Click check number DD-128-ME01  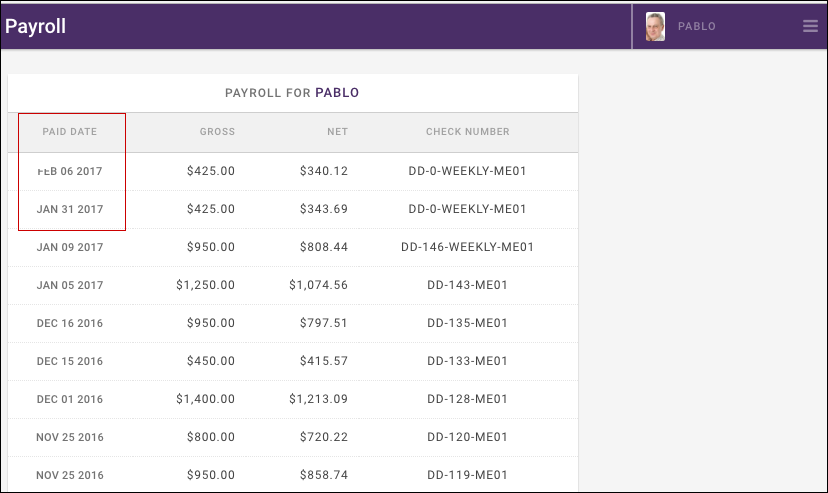[467, 399]
